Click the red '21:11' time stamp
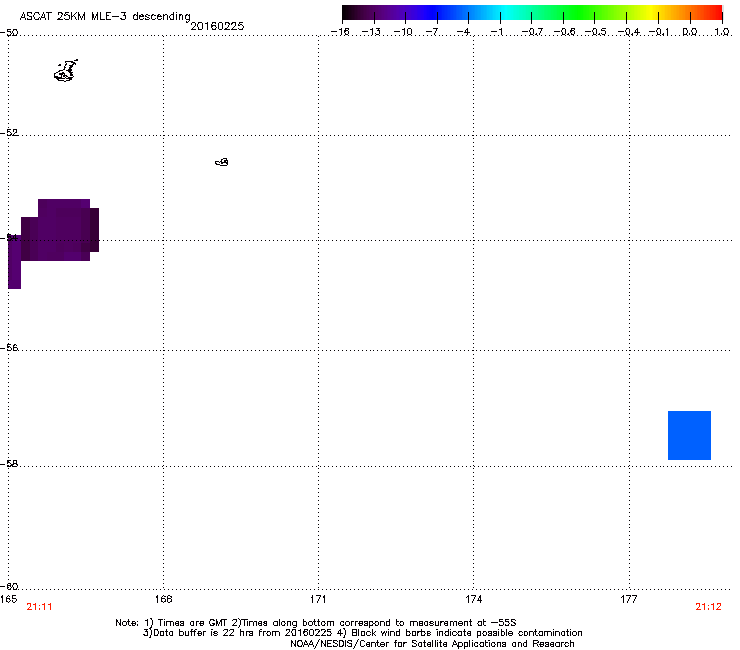The image size is (740, 650). [39, 607]
